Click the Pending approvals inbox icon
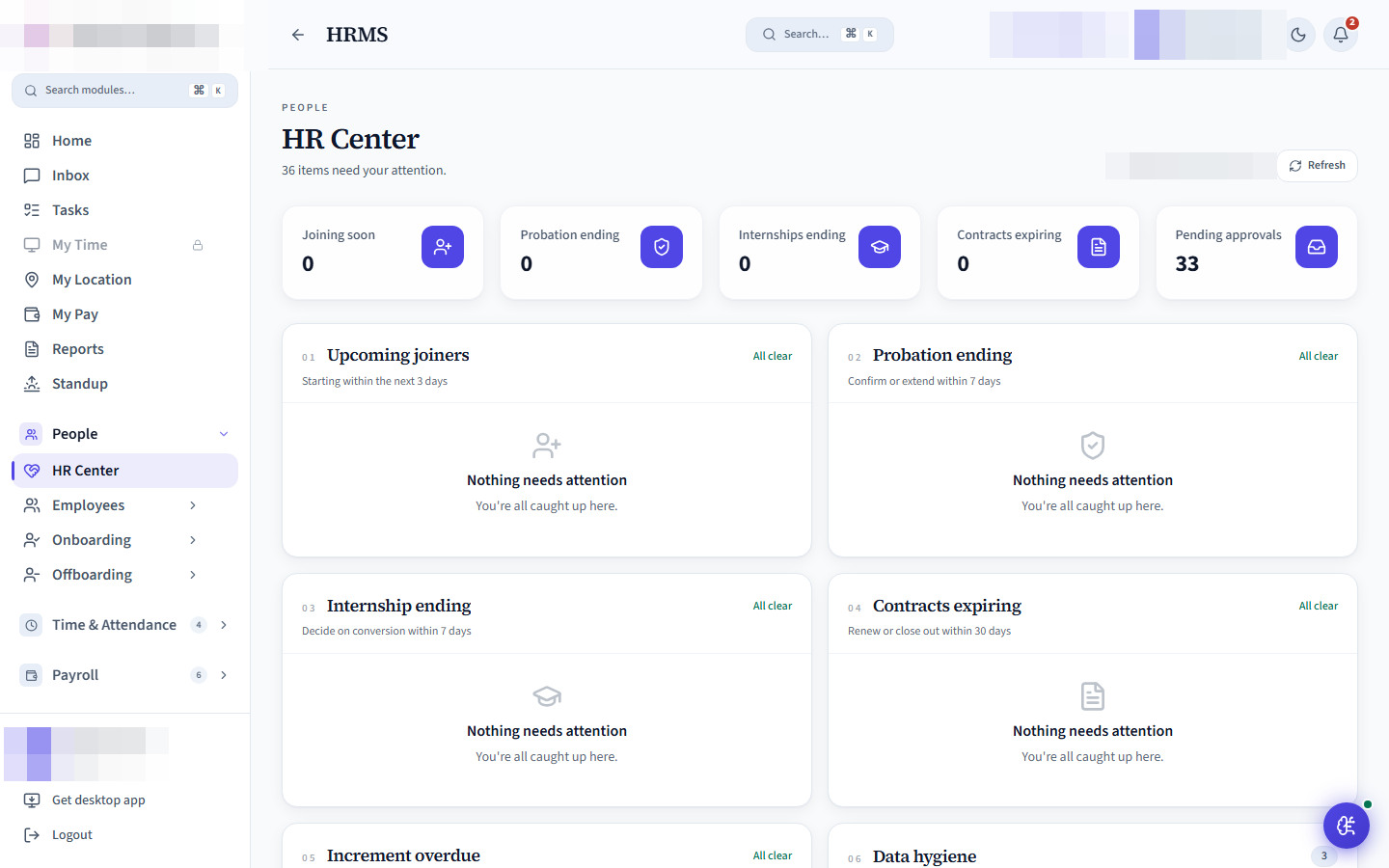The height and width of the screenshot is (868, 1389). pyautogui.click(x=1317, y=247)
